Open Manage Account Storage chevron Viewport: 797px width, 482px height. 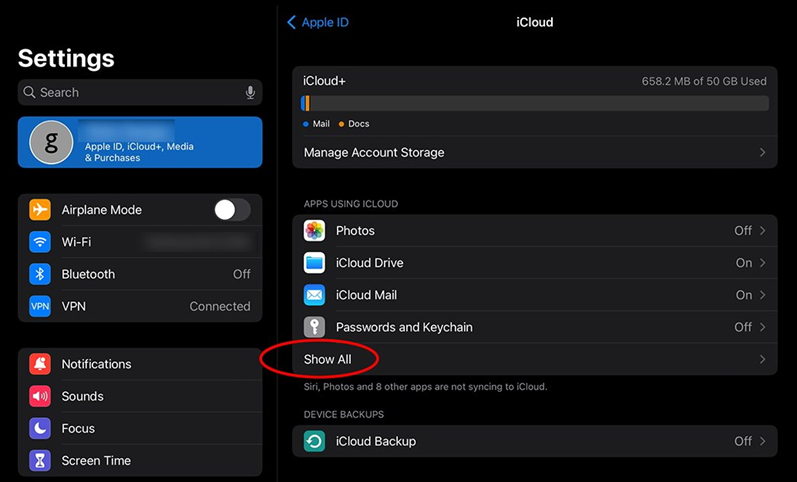coord(762,153)
